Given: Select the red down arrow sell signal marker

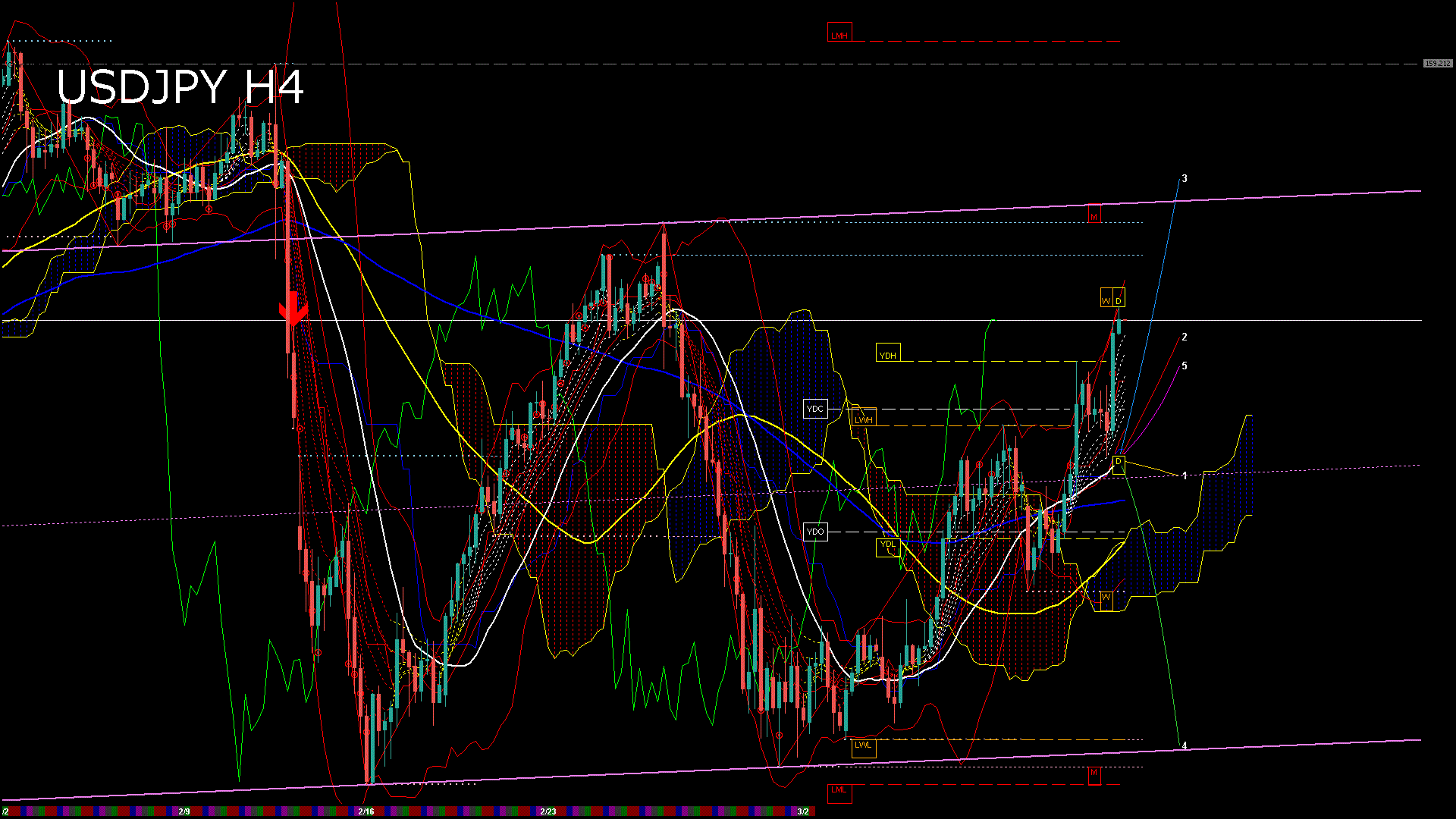Looking at the screenshot, I should (293, 307).
